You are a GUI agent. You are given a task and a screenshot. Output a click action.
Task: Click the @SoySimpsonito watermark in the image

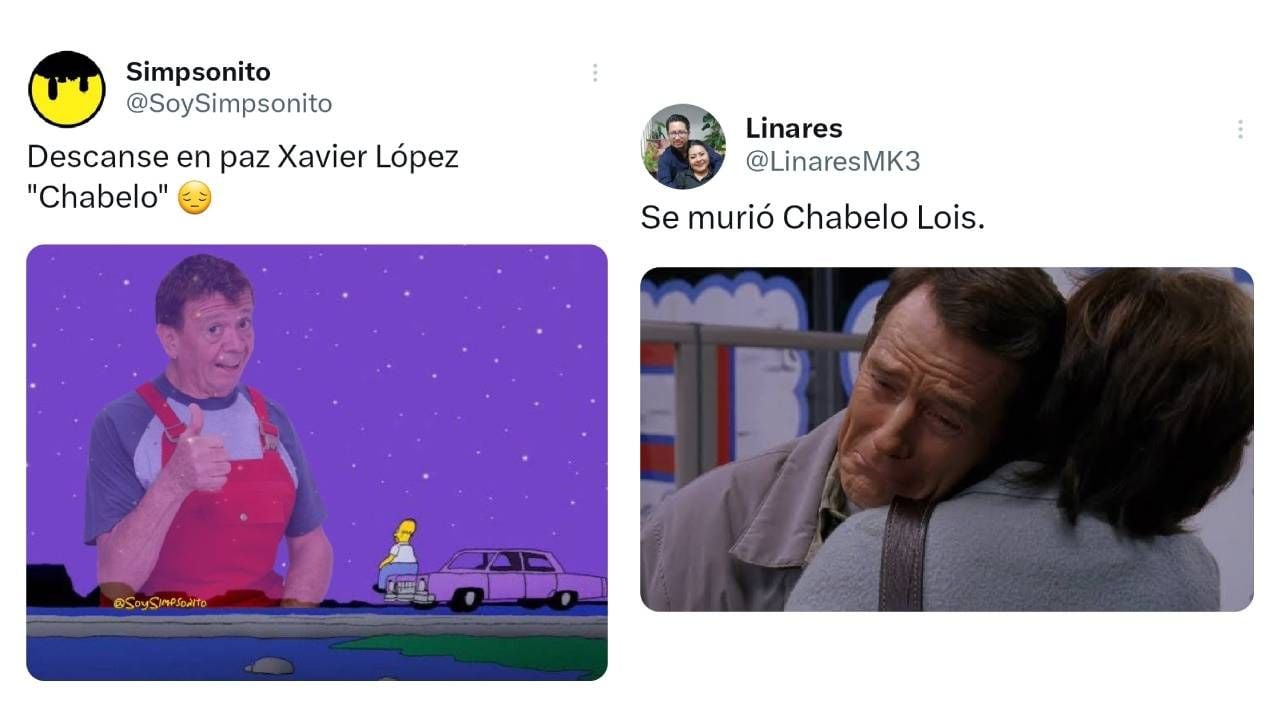click(160, 602)
